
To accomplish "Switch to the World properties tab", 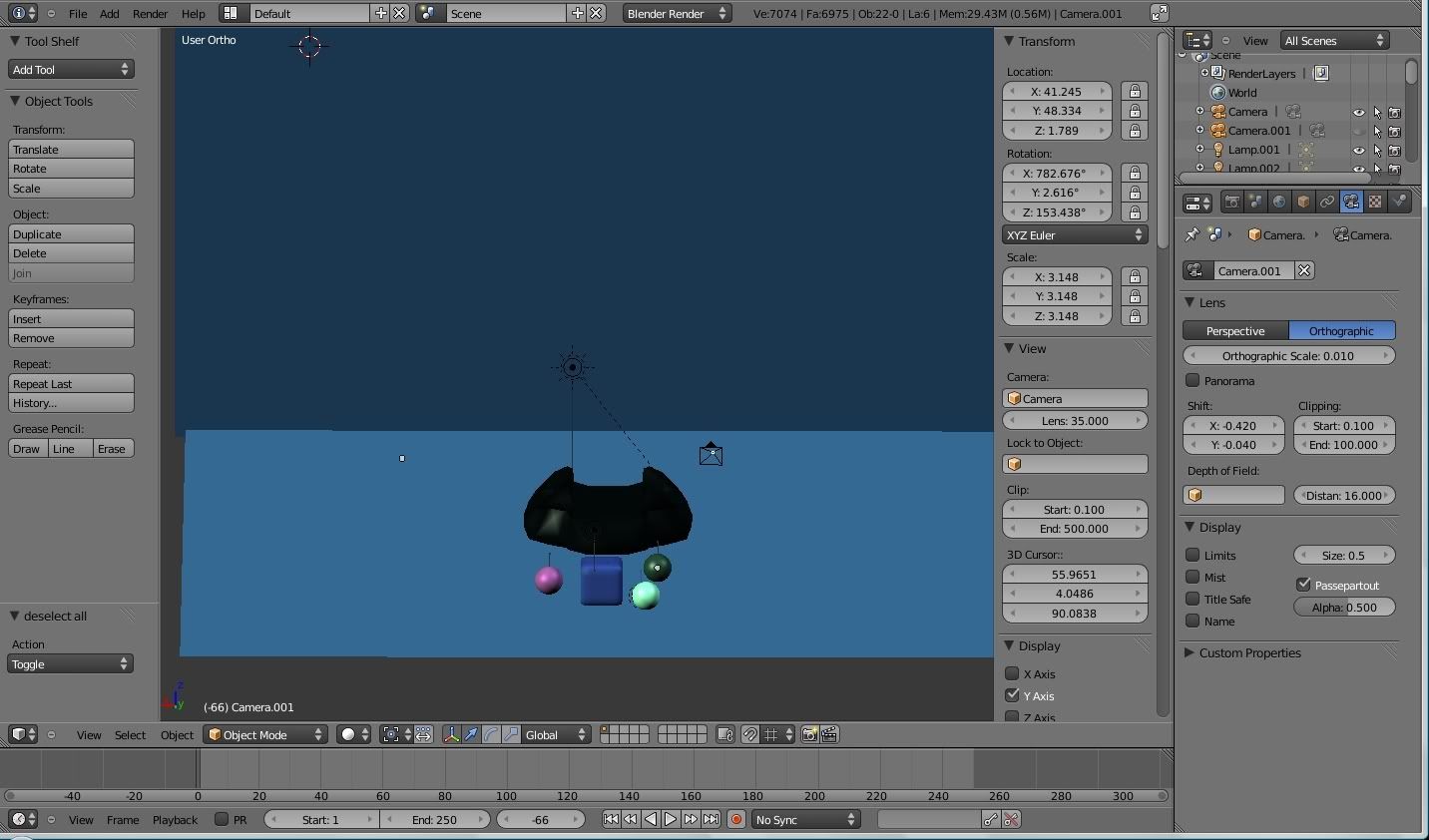I will pos(1279,202).
